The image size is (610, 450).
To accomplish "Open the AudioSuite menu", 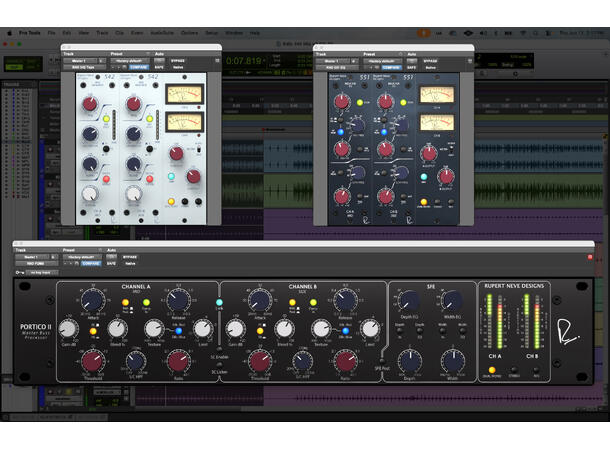I will click(x=162, y=33).
